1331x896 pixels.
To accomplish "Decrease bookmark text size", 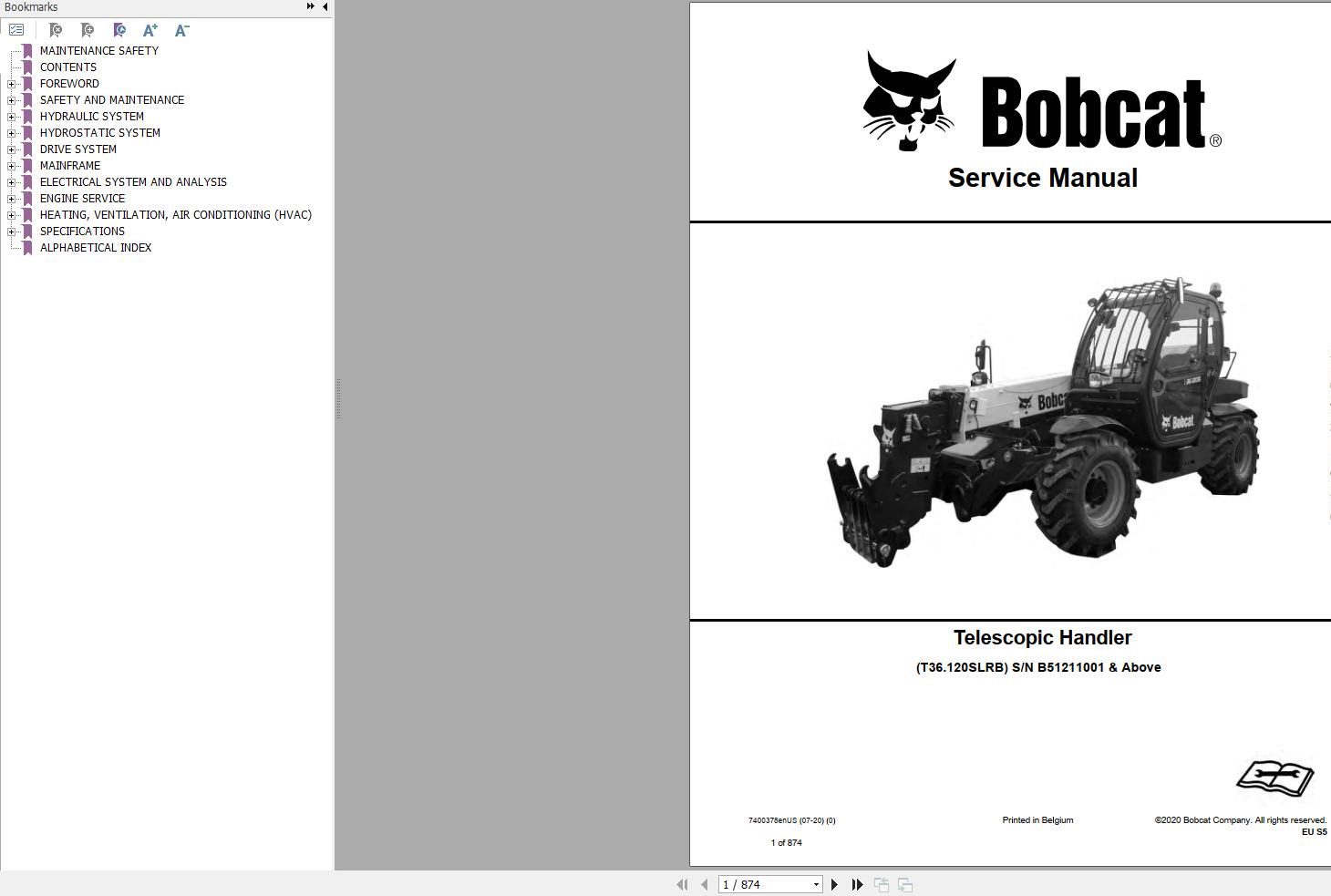I will [181, 30].
